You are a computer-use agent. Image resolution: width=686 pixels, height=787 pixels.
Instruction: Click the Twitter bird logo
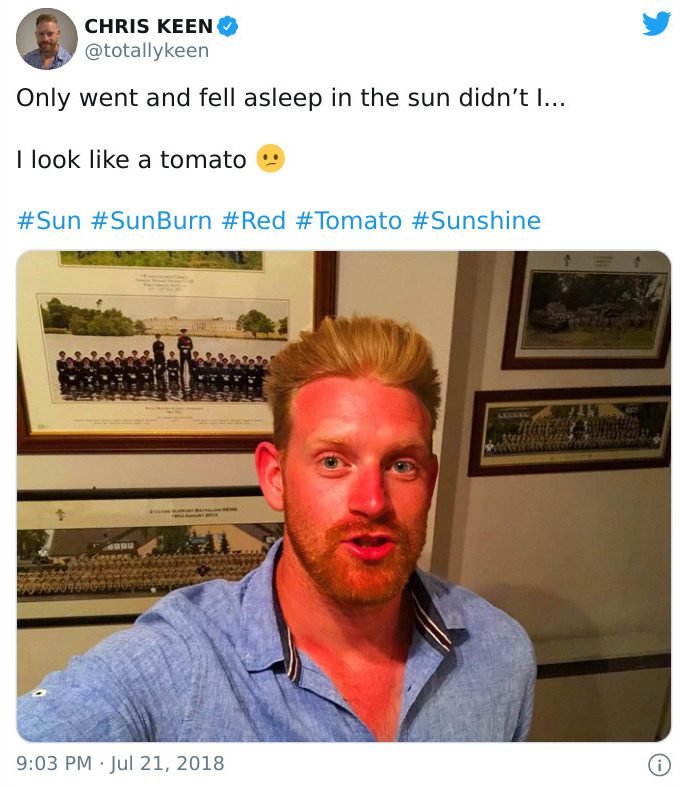(656, 24)
